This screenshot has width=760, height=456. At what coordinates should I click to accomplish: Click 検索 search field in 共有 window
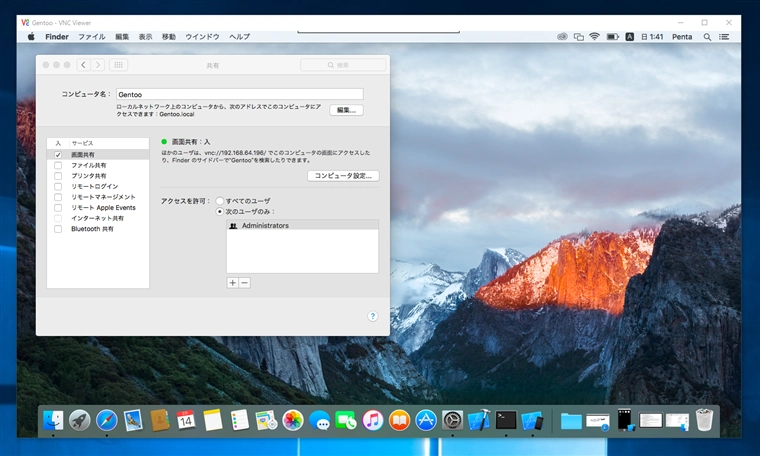coord(343,65)
